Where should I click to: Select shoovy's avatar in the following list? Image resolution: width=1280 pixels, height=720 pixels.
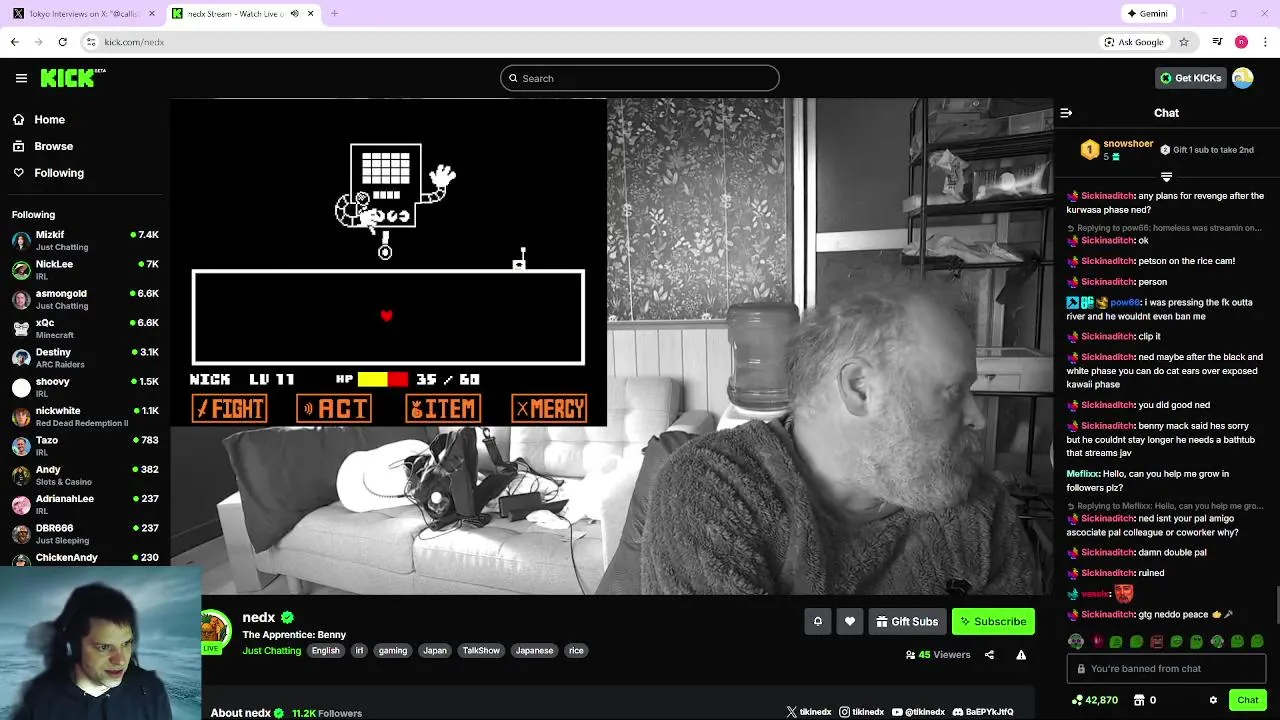21,388
